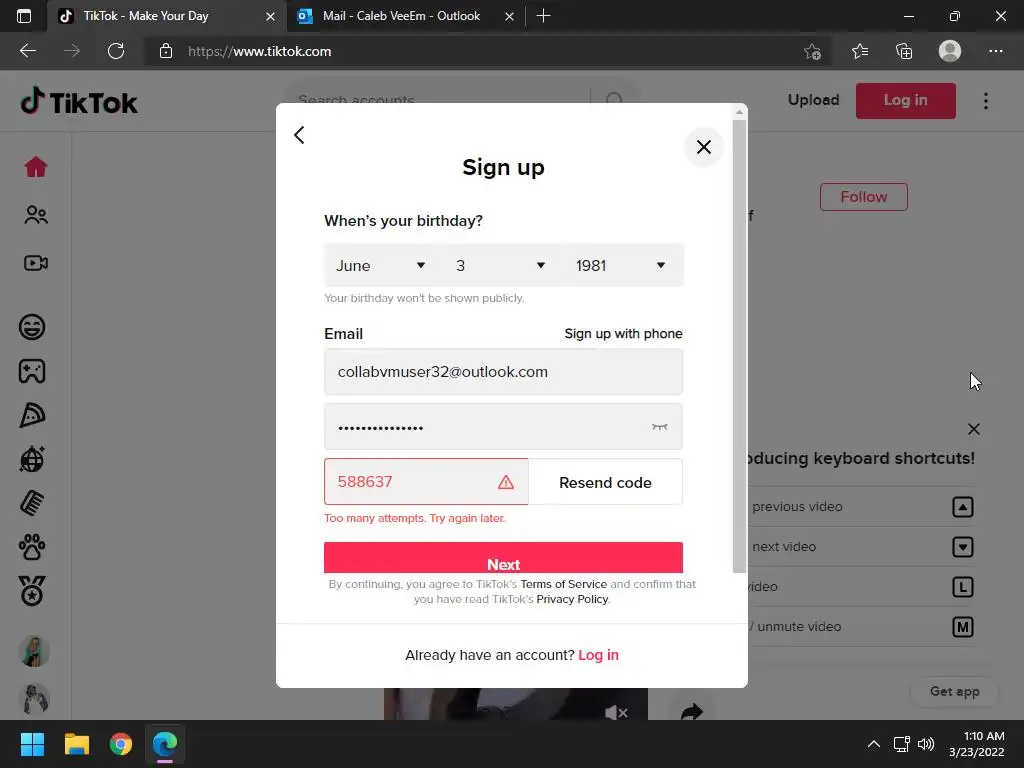Click the Resend code button

pos(605,482)
